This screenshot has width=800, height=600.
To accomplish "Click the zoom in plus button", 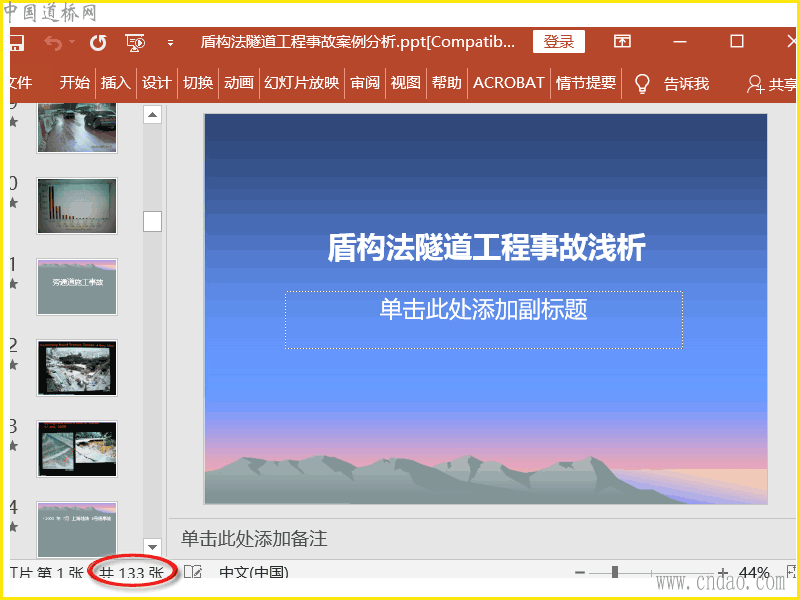I will 722,572.
